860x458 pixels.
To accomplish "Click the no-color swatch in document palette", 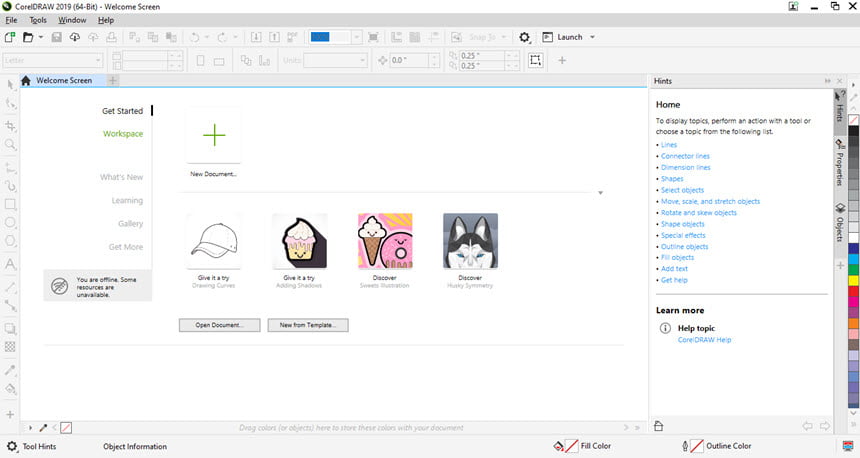I will (66, 428).
